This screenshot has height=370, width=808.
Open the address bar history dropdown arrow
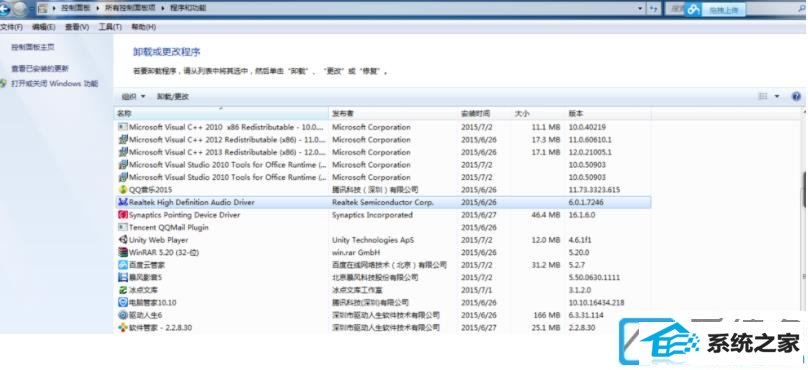click(x=640, y=9)
